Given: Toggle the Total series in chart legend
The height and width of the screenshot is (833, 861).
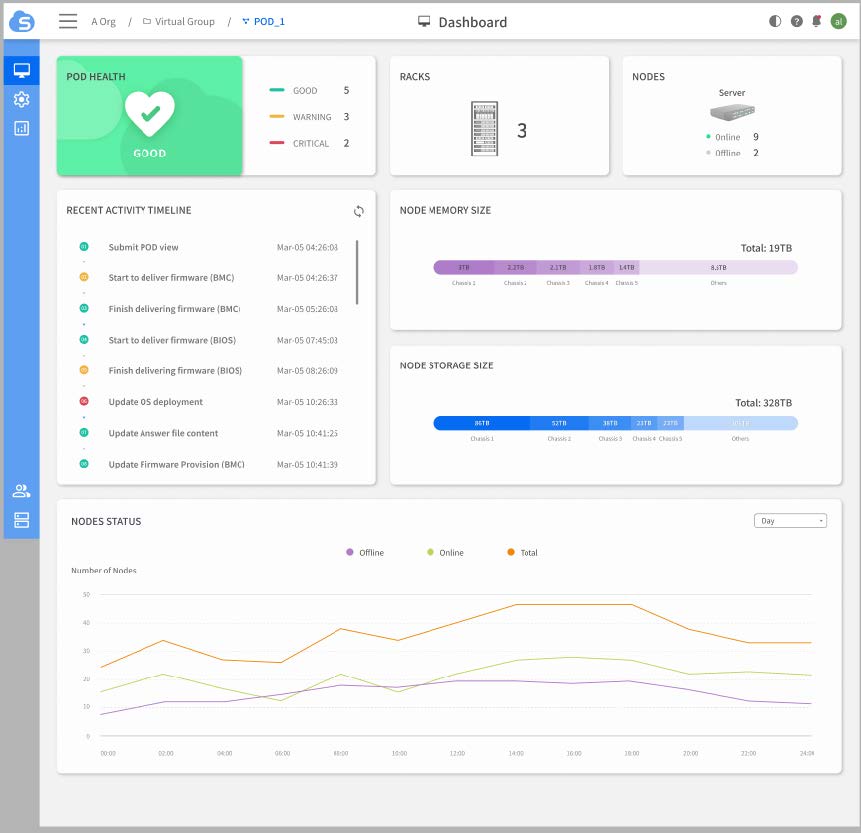Looking at the screenshot, I should click(523, 553).
